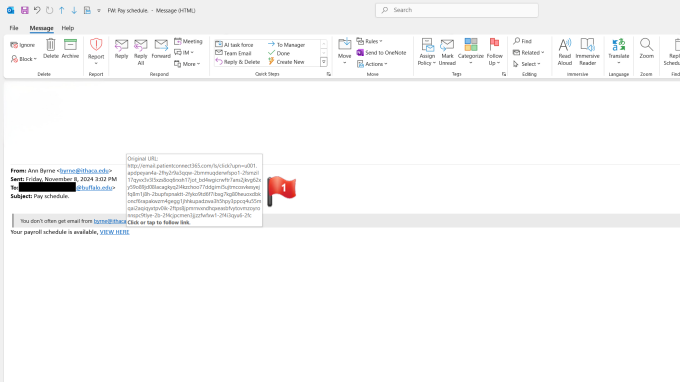Image resolution: width=680 pixels, height=382 pixels.
Task: Run the Team Email quick step
Action: click(233, 53)
